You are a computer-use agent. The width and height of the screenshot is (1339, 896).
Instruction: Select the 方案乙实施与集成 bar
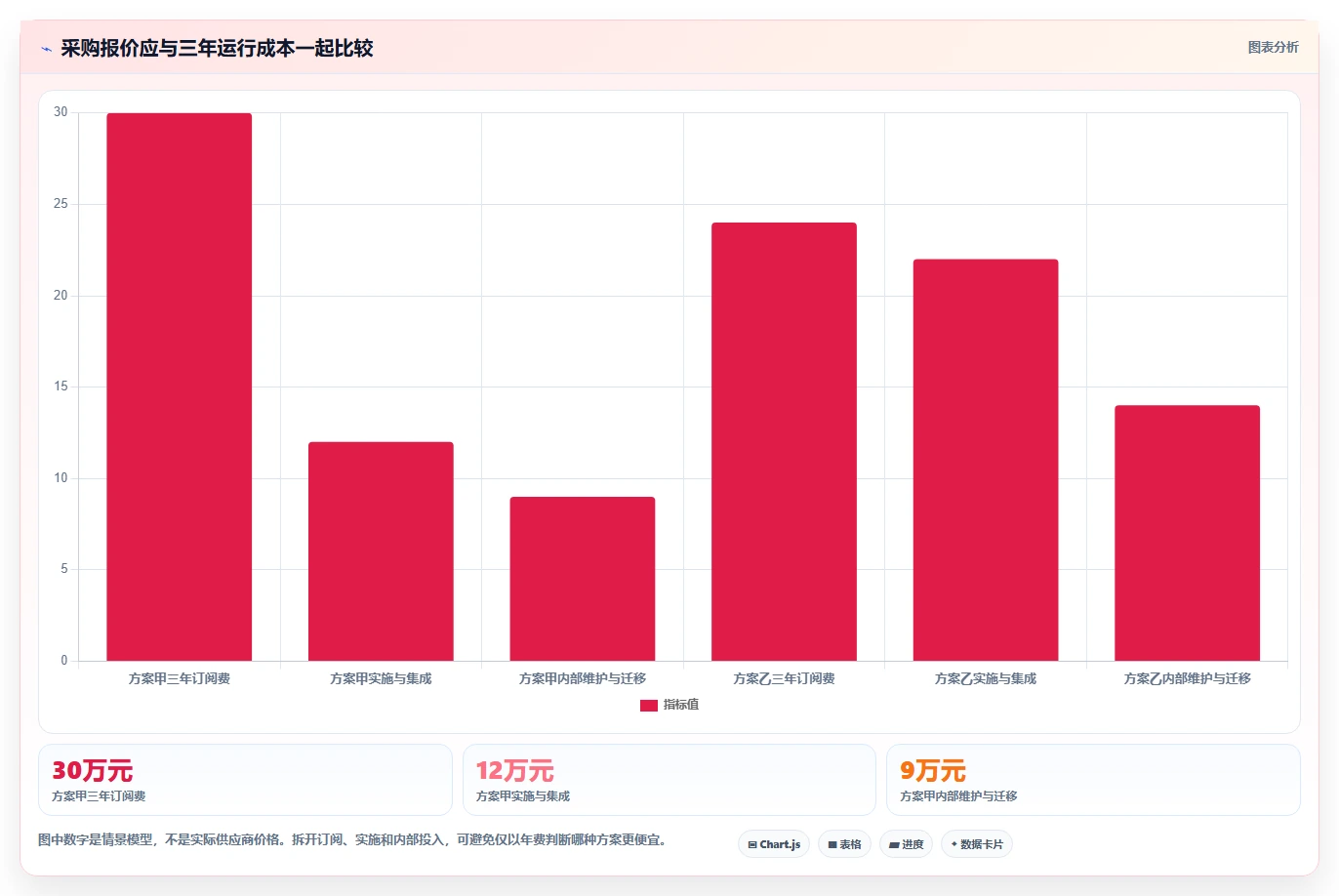click(986, 460)
